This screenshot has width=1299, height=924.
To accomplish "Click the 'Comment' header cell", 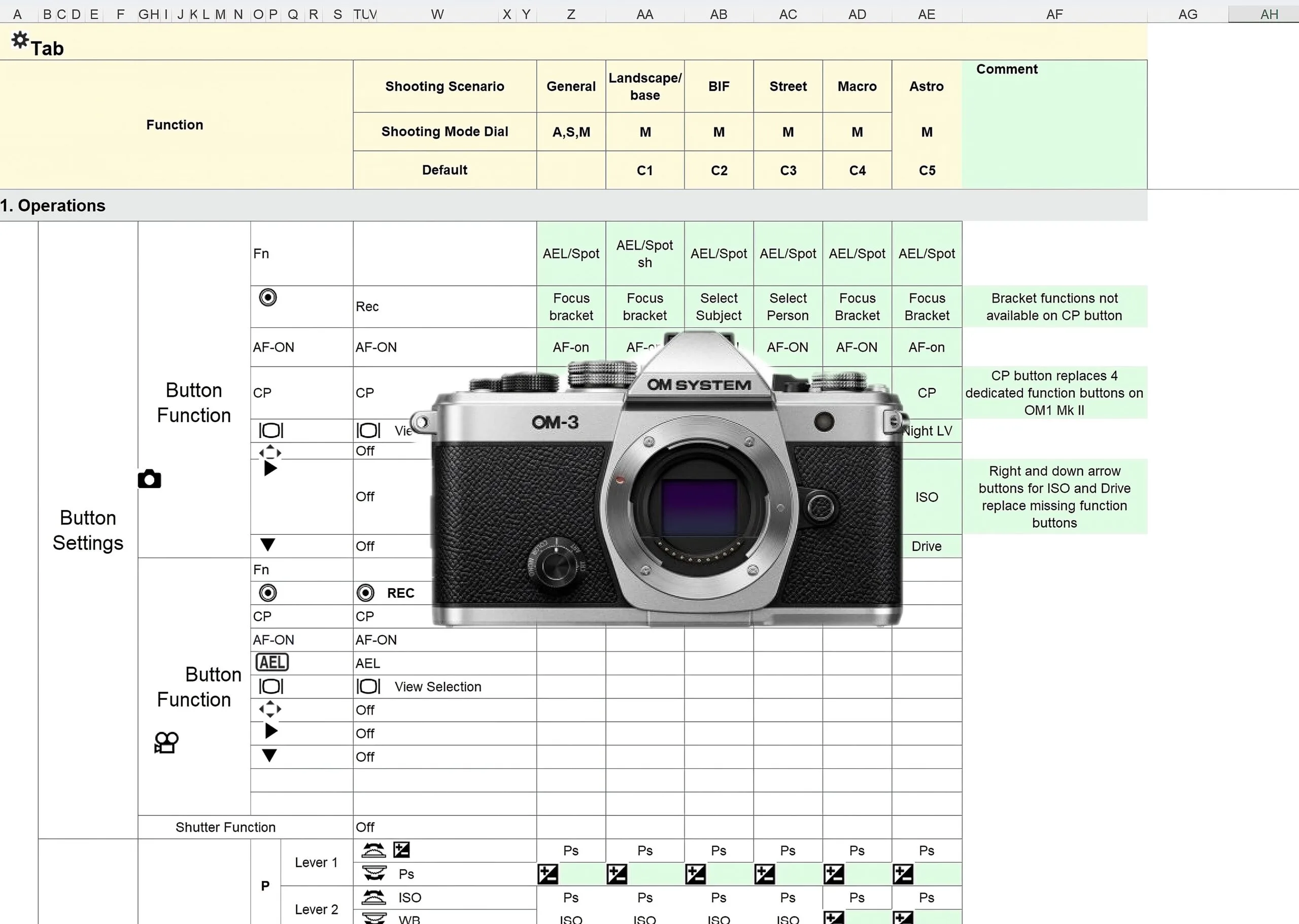I will pos(1054,125).
